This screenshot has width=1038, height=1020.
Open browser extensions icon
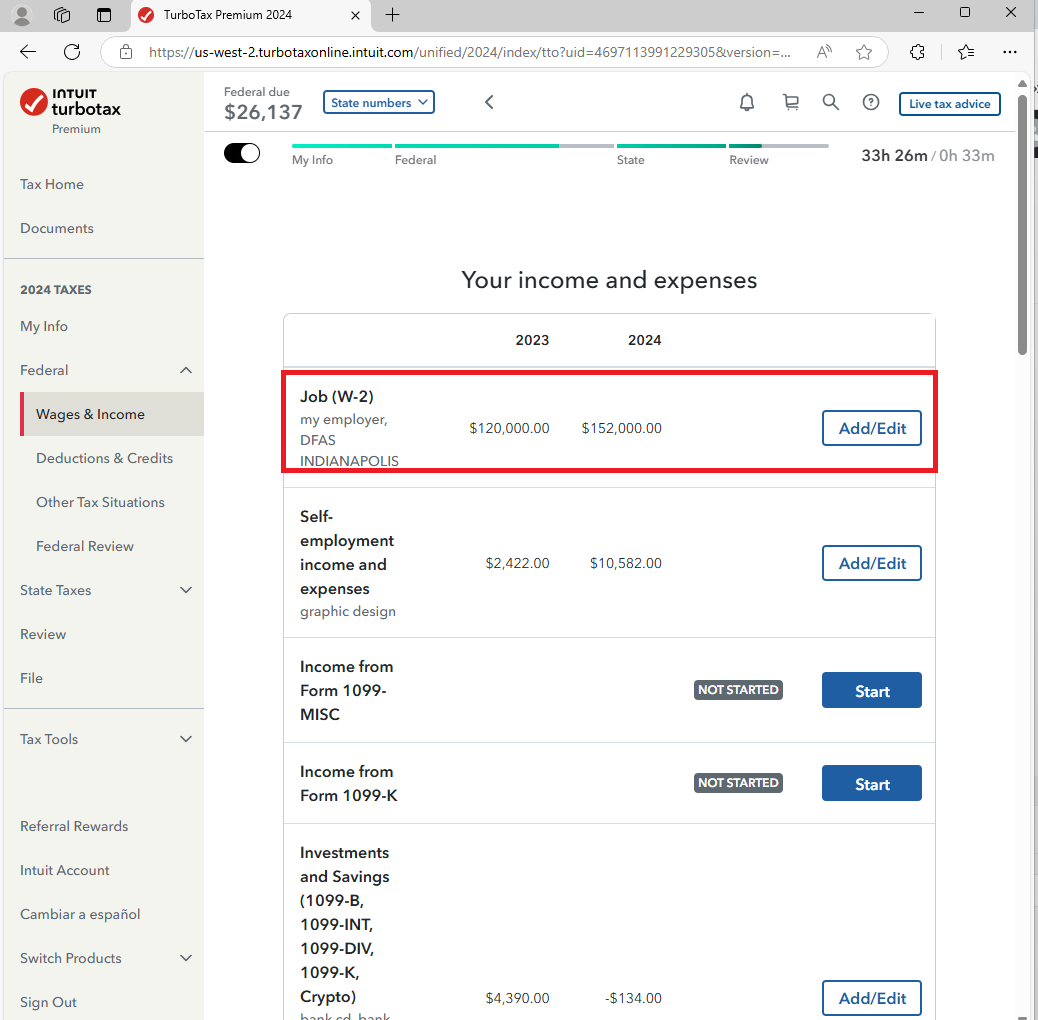(x=918, y=52)
